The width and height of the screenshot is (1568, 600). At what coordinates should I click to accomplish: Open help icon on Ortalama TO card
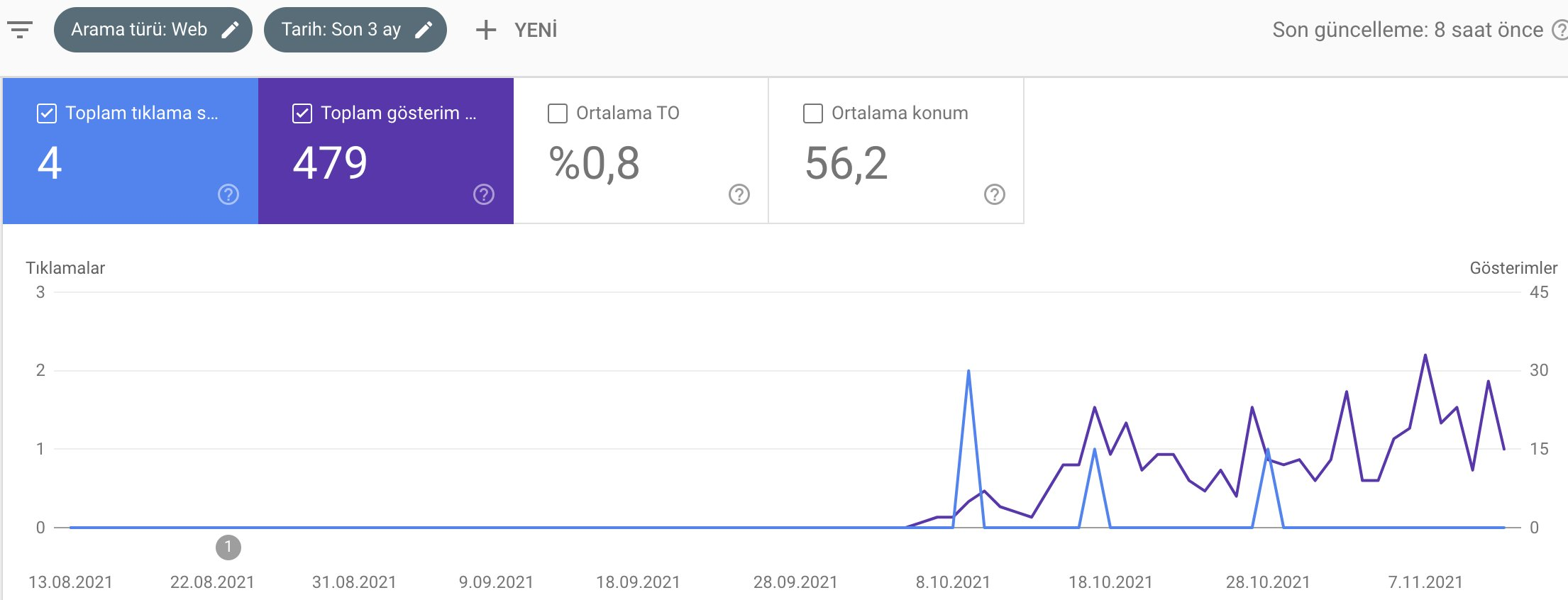(739, 194)
